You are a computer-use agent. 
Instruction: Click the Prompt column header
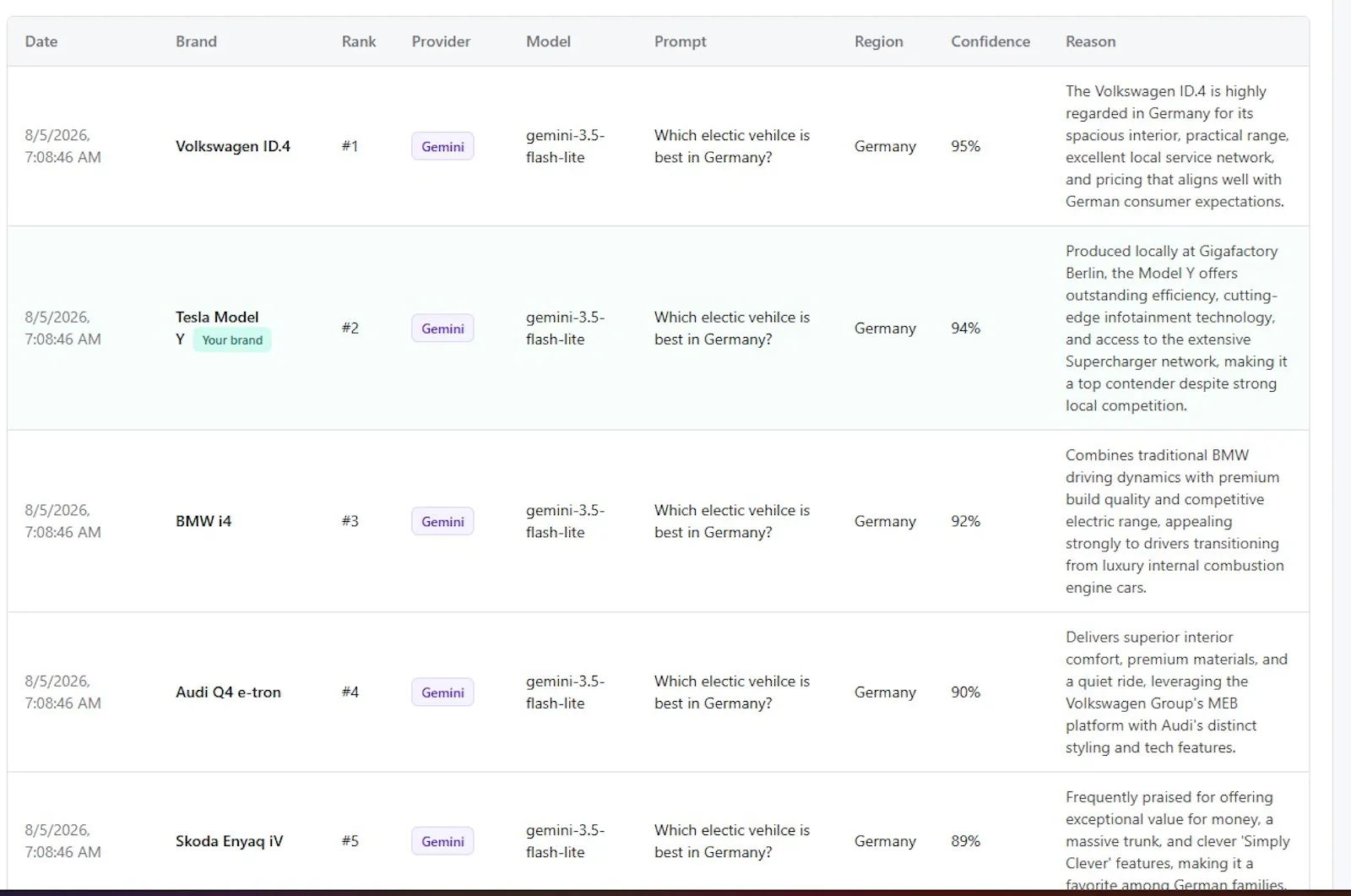pos(680,41)
